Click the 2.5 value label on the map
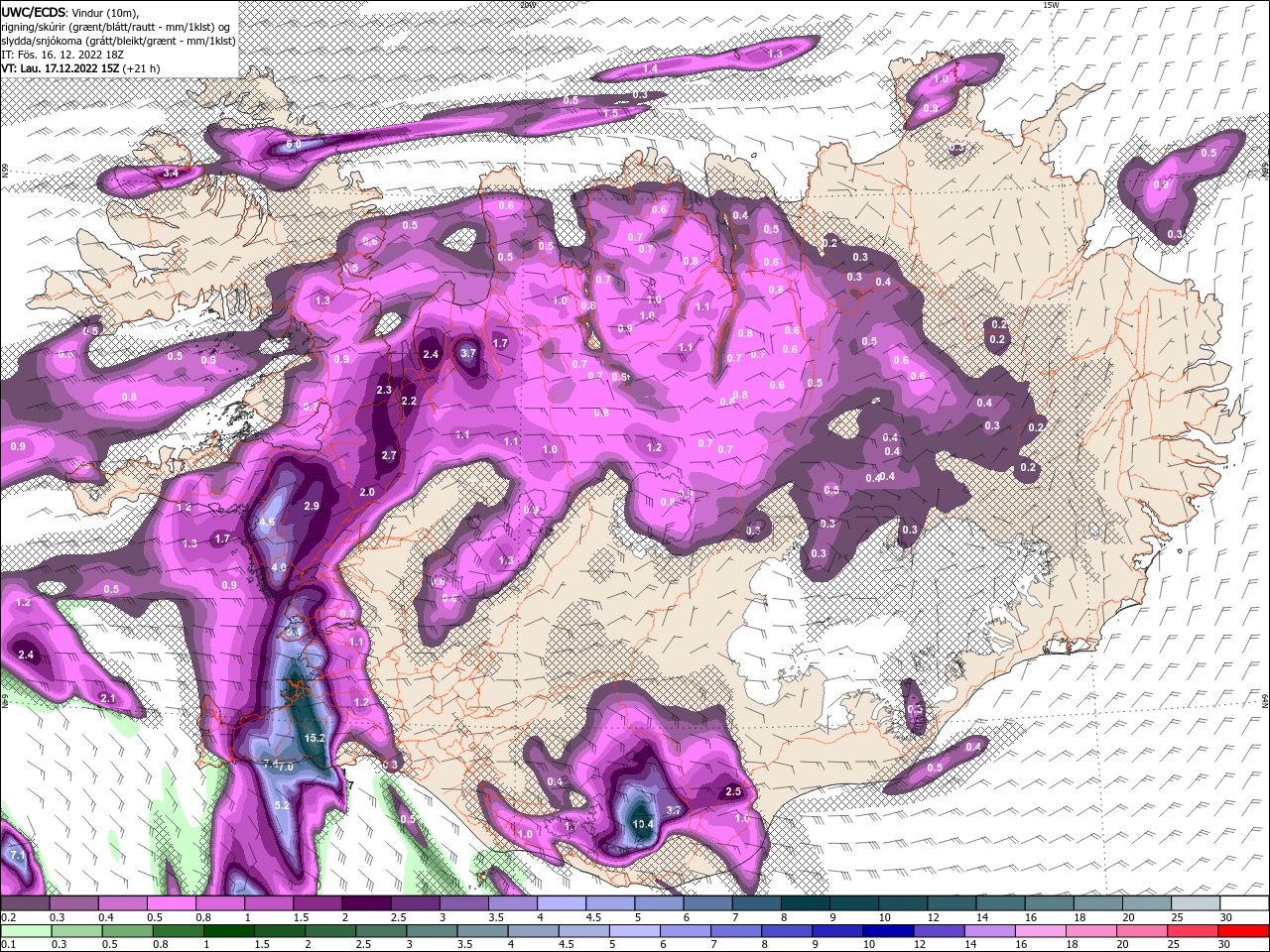 [x=734, y=791]
